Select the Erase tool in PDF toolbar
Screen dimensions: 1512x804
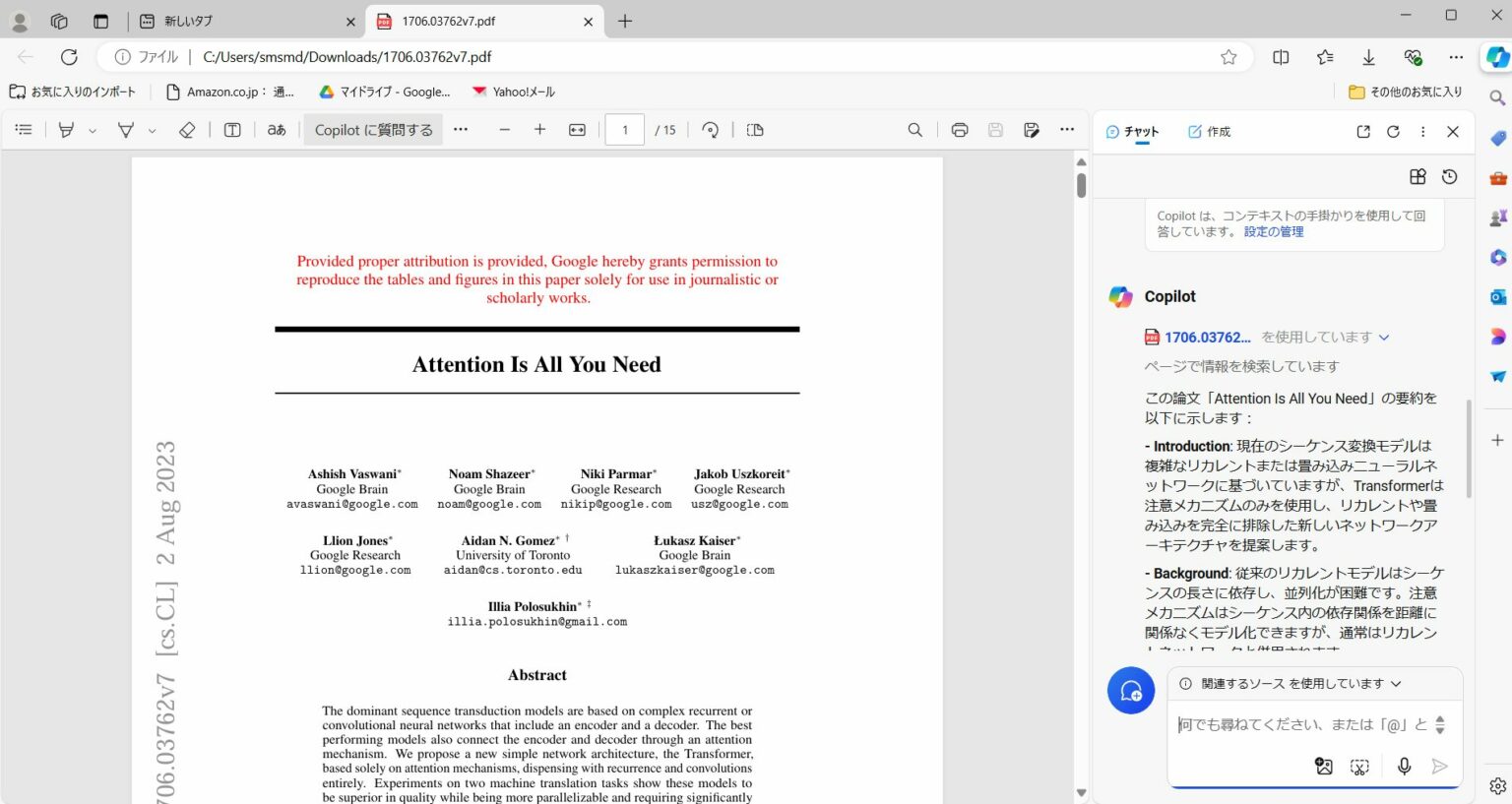click(x=187, y=130)
